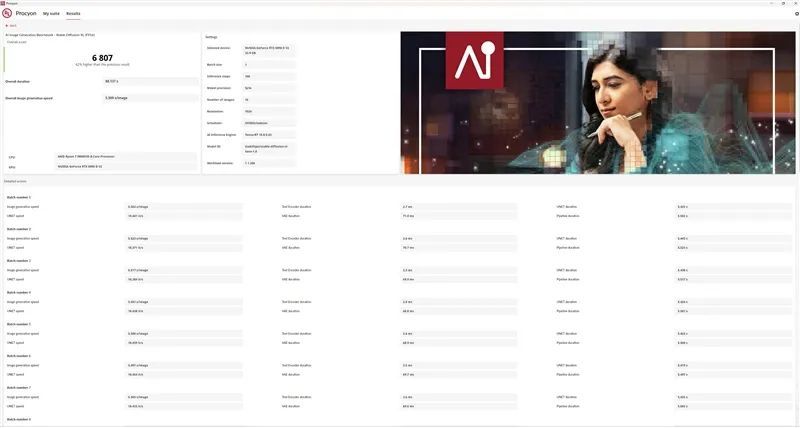This screenshot has width=800, height=428.
Task: Click Batch 4 VAE duration value
Action: [459, 311]
